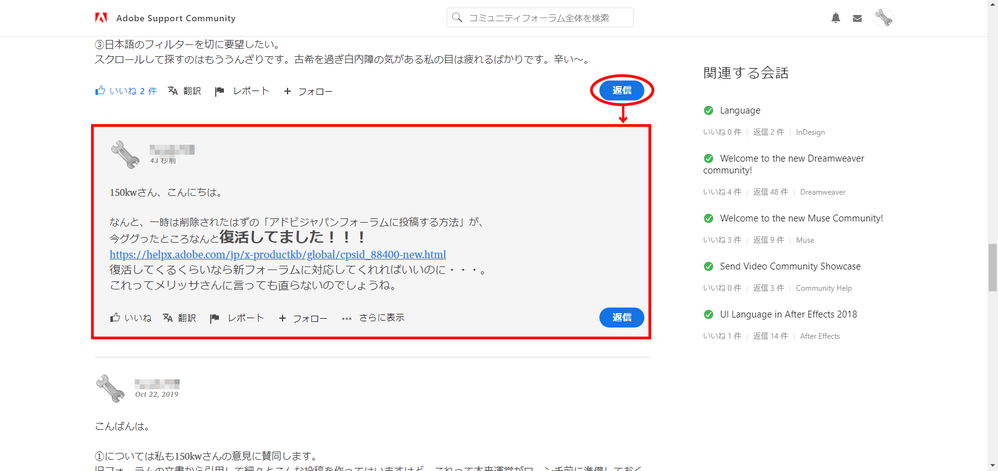The width and height of the screenshot is (998, 471).
Task: Open user profile wrench avatar in header
Action: tap(883, 18)
